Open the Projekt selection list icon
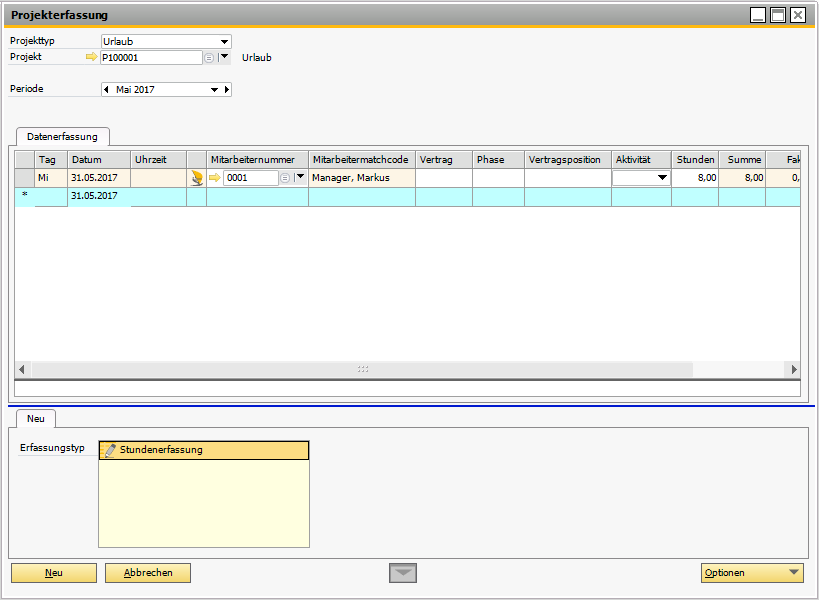Screen dimensions: 819x600 [209, 58]
